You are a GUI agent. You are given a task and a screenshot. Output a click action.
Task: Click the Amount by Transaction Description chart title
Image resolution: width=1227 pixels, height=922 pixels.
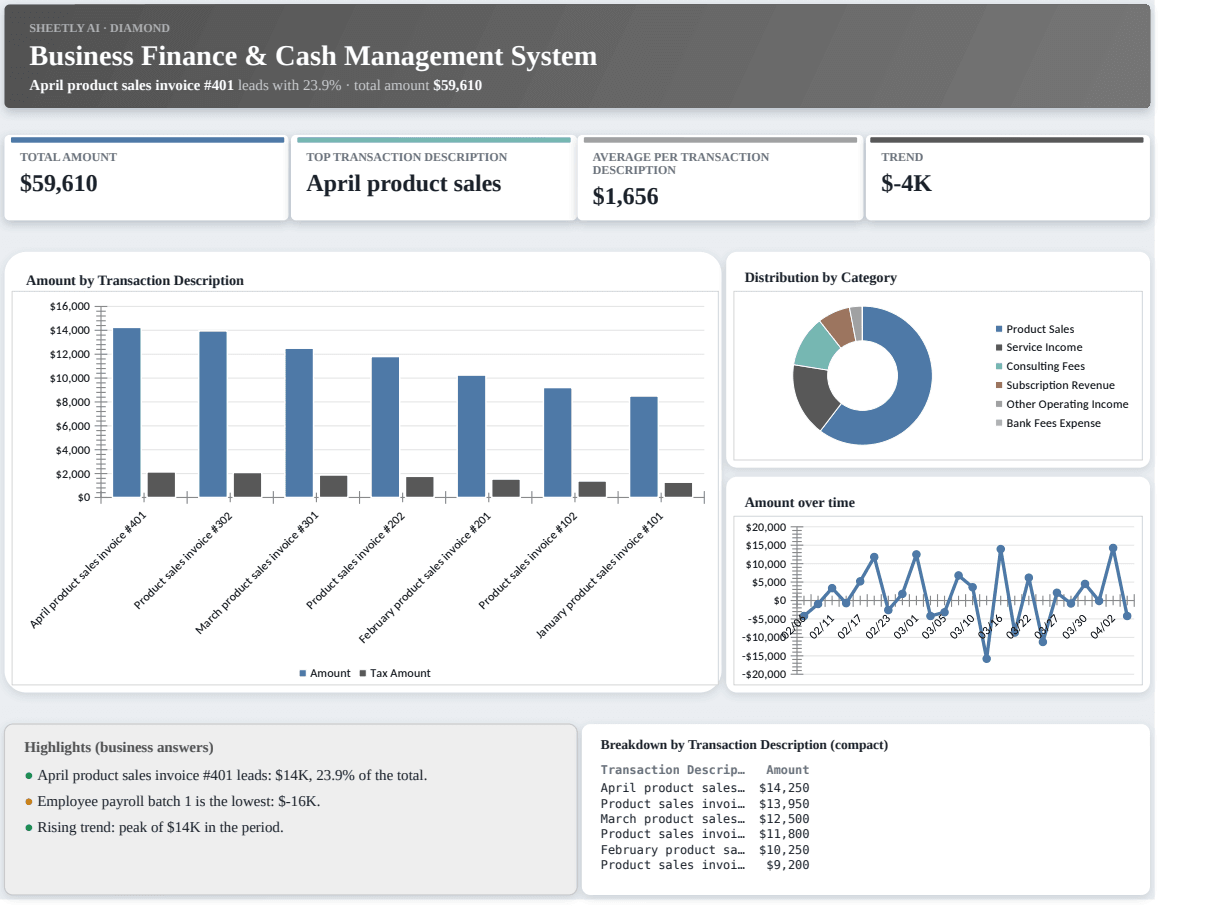[x=135, y=281]
